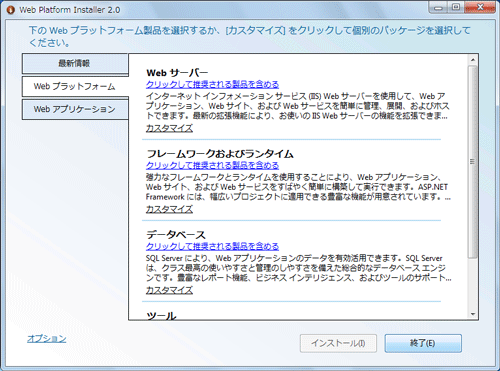Viewport: 500px width, 371px height.
Task: Include recommended products under フレームワークおよびランタイム
Action: [x=212, y=165]
